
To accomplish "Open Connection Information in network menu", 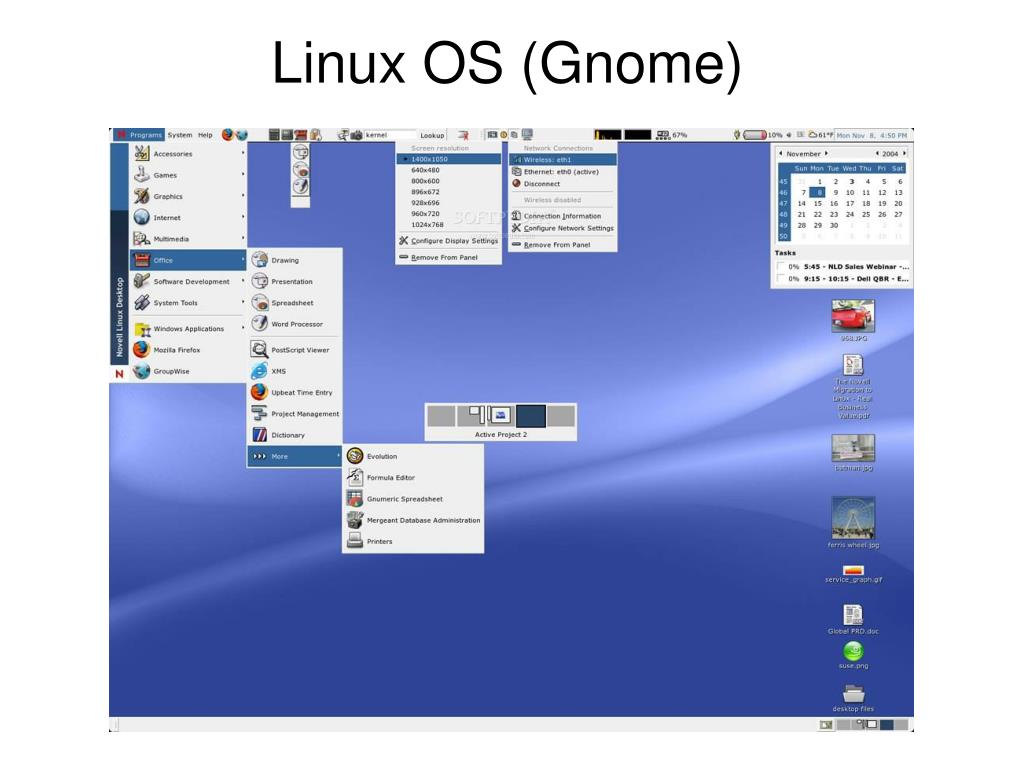I will click(562, 216).
